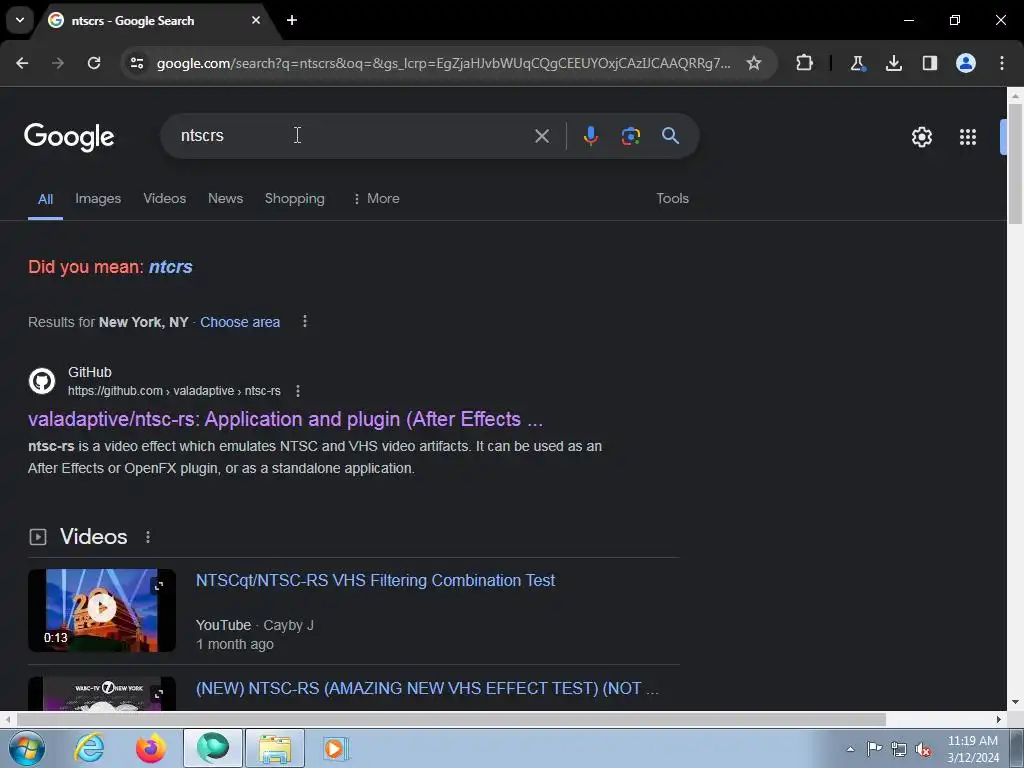Open a new browser tab
This screenshot has height=768, width=1024.
coord(292,20)
